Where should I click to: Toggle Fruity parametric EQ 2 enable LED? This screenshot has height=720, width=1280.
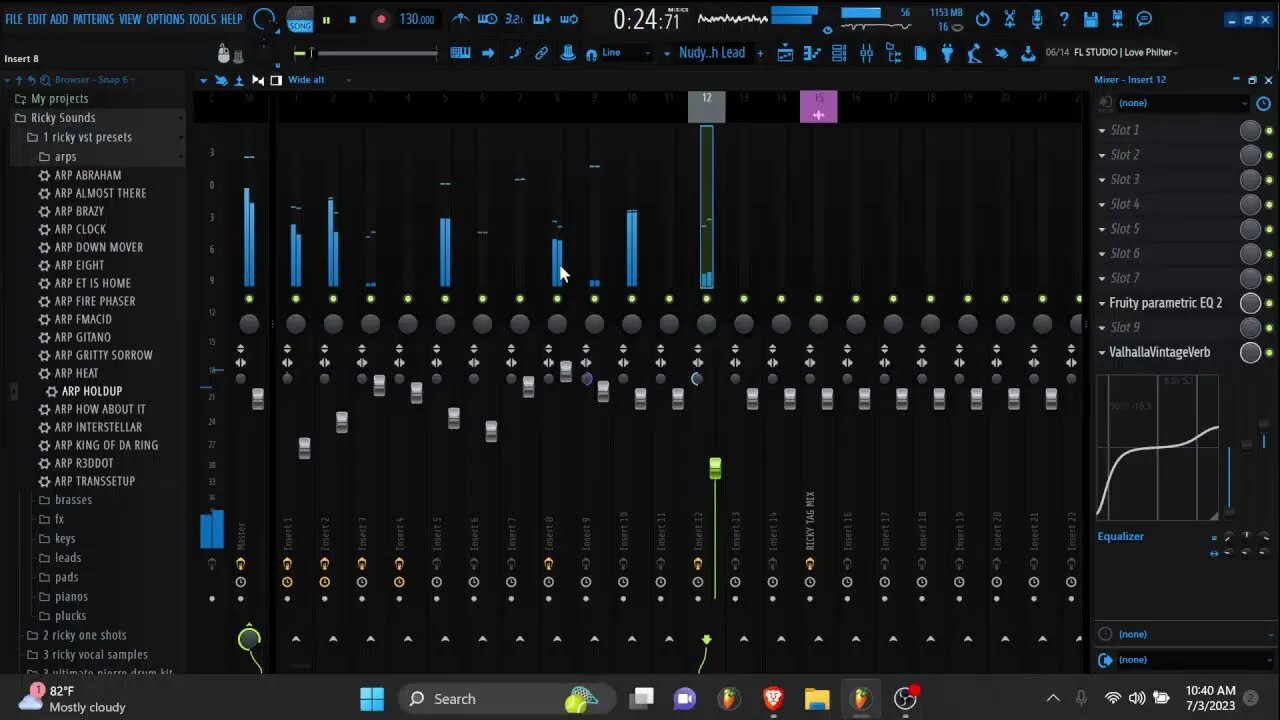pos(1270,305)
